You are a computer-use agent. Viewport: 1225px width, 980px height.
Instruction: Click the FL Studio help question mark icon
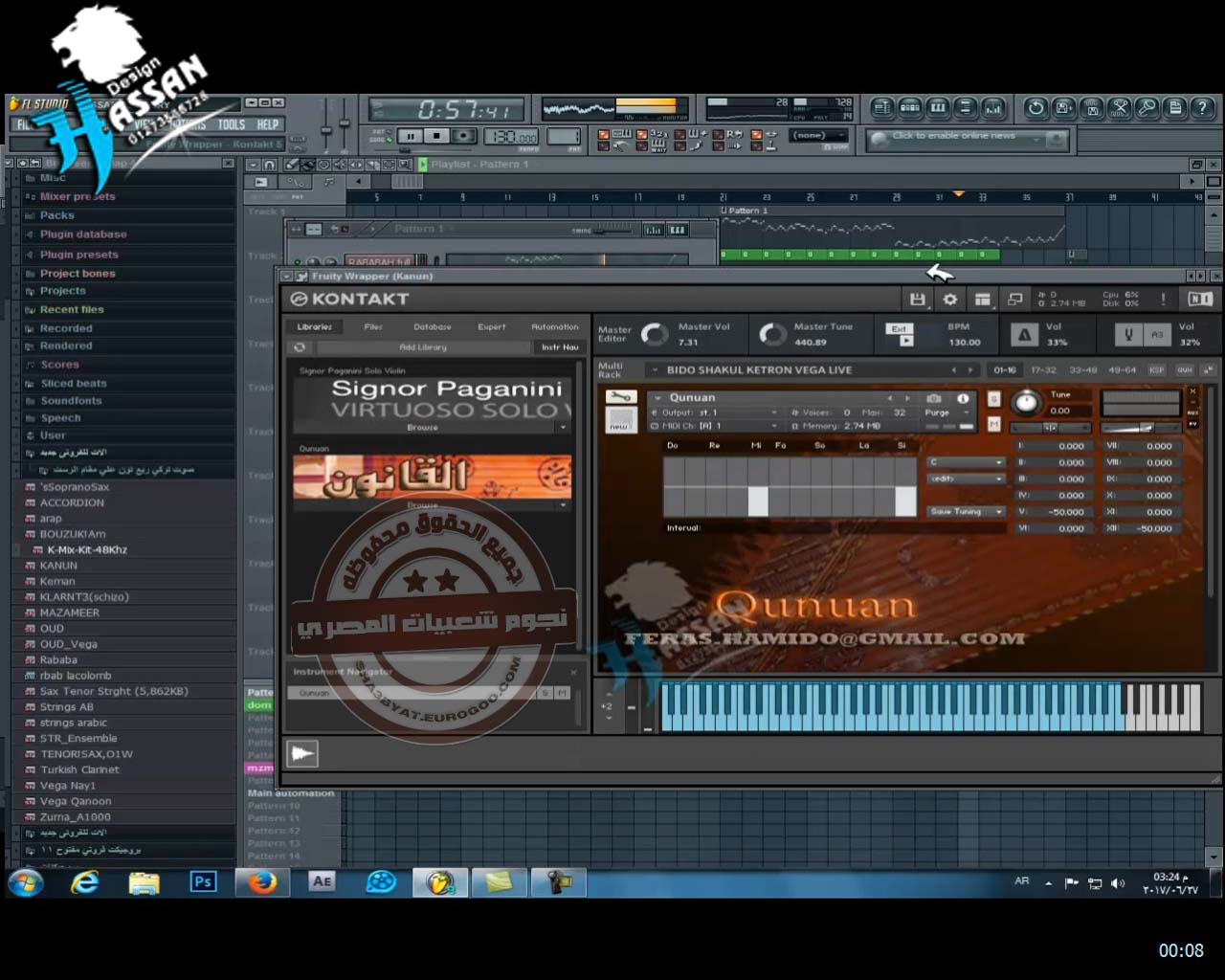tap(1202, 108)
